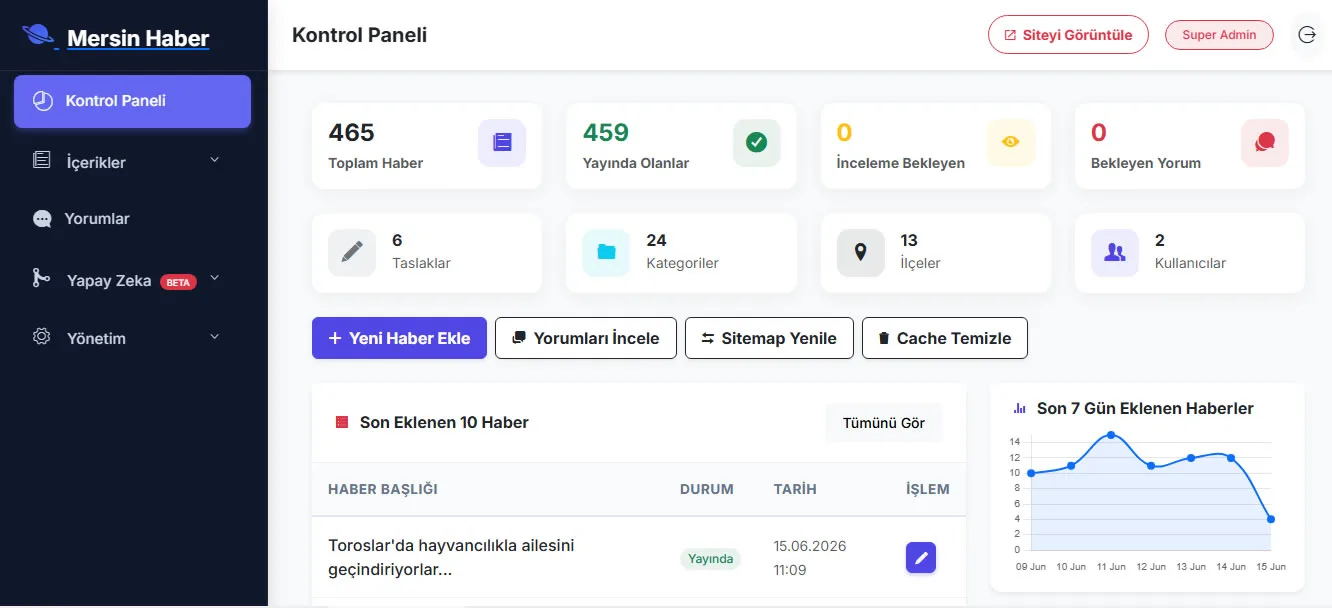Click the location pin İlçeler icon
Viewport: 1332px width, 608px height.
point(861,253)
